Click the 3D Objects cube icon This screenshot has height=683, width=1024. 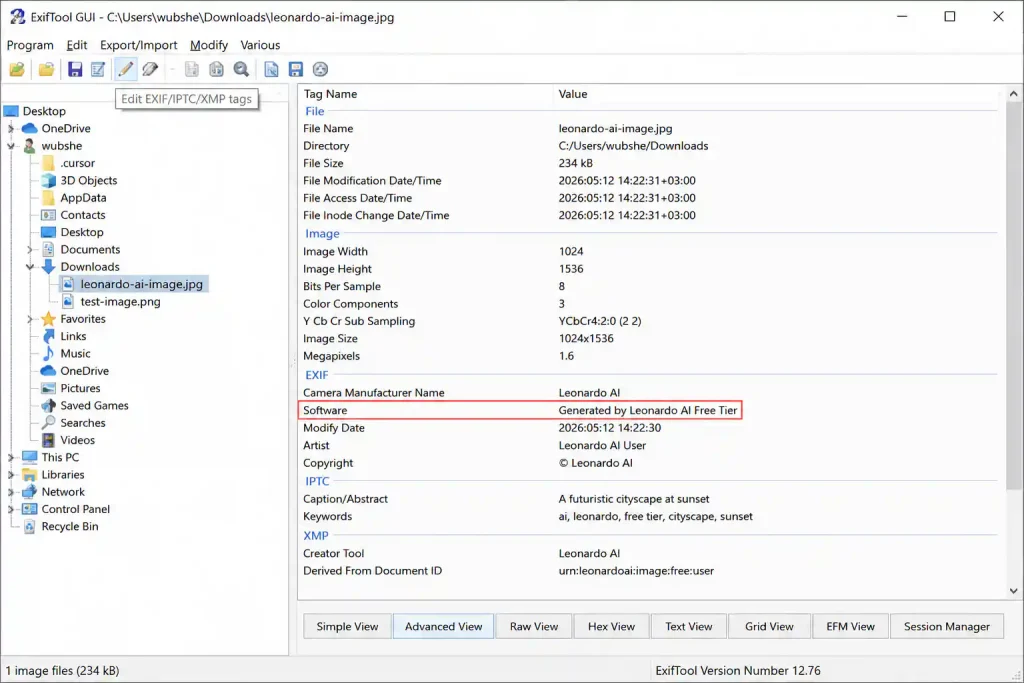[x=48, y=180]
